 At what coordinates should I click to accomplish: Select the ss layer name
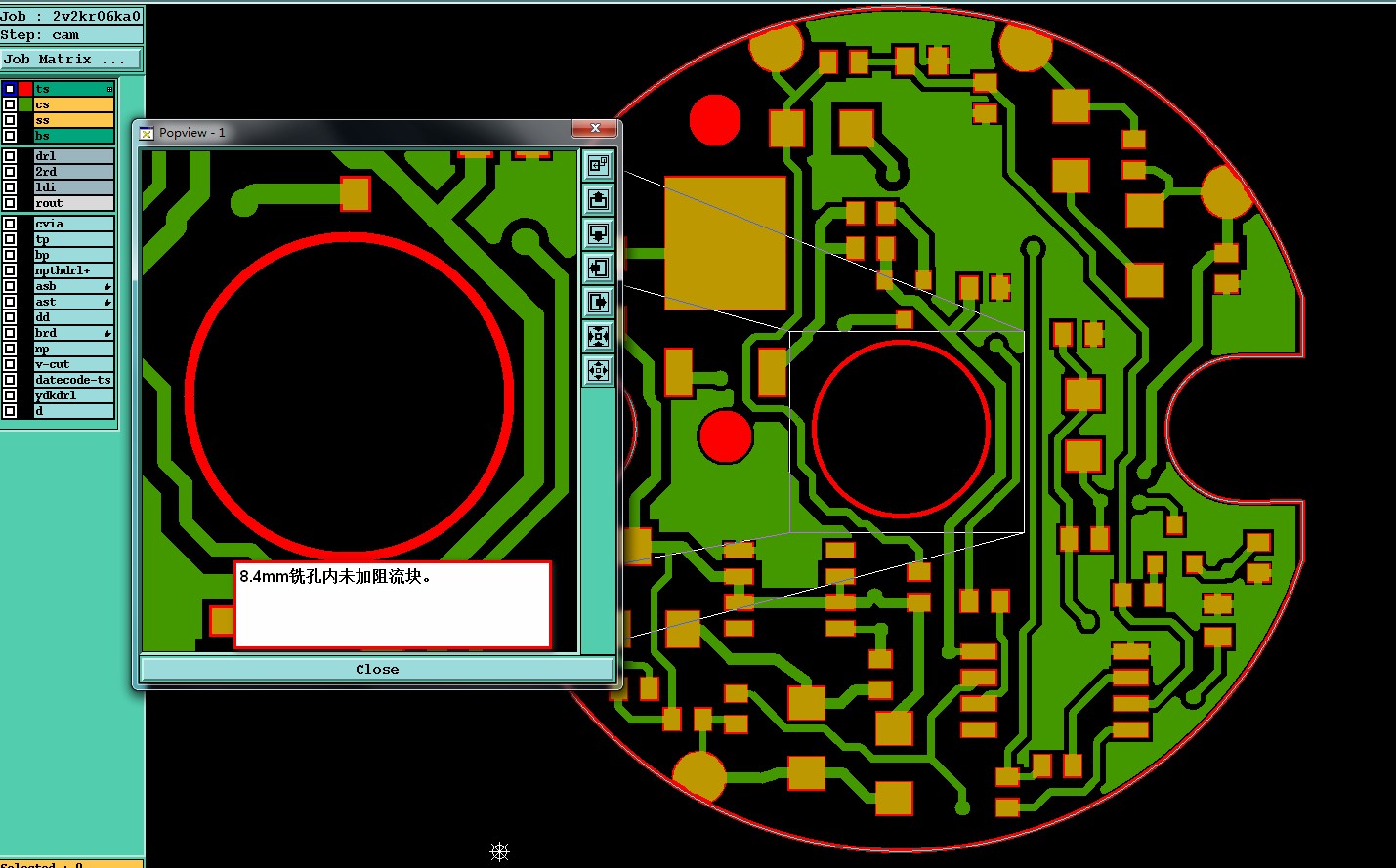pos(74,120)
